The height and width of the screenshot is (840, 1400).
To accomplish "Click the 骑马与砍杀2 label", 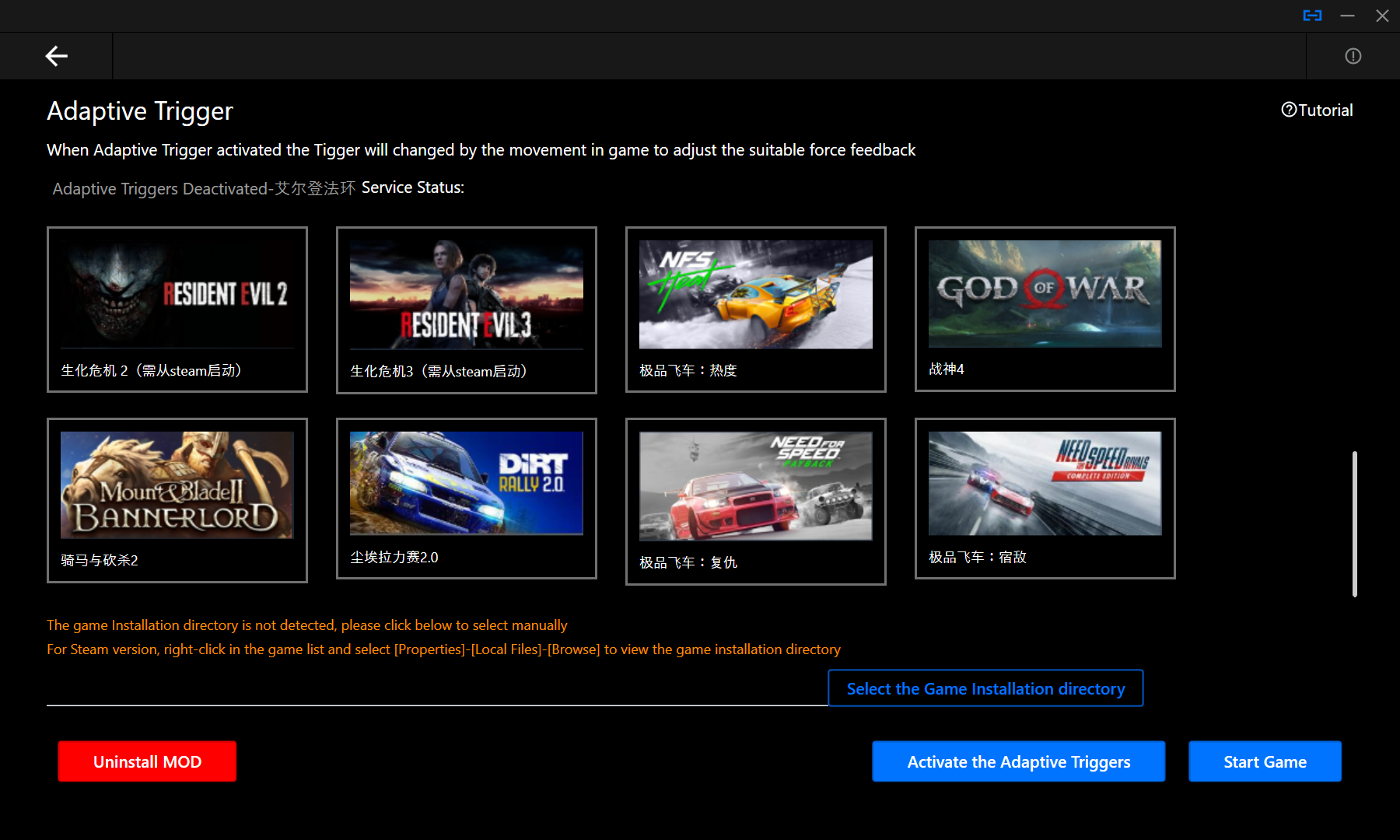I will (x=100, y=561).
